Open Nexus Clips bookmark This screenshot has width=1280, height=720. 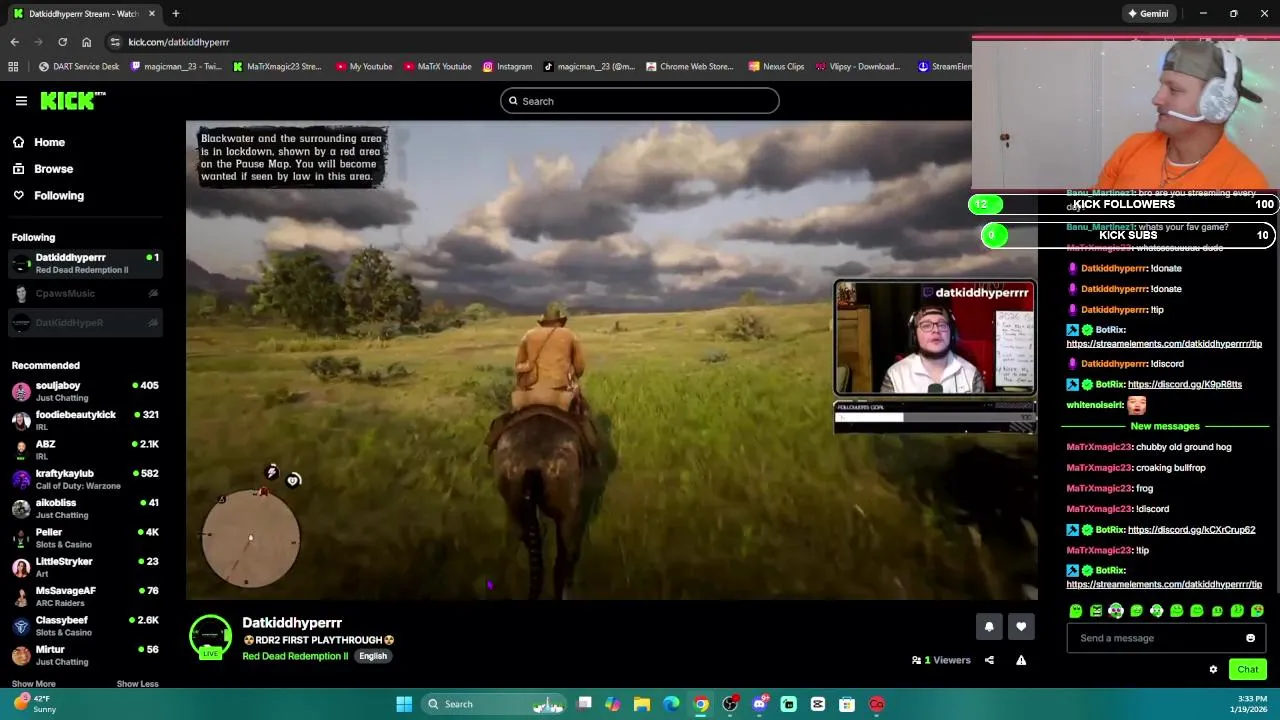click(x=776, y=67)
